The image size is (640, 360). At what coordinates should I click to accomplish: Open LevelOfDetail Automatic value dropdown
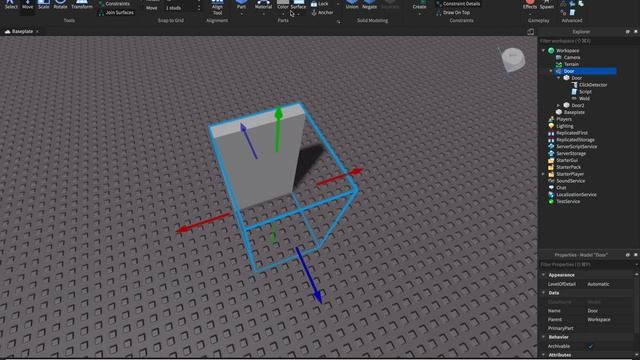[x=610, y=284]
